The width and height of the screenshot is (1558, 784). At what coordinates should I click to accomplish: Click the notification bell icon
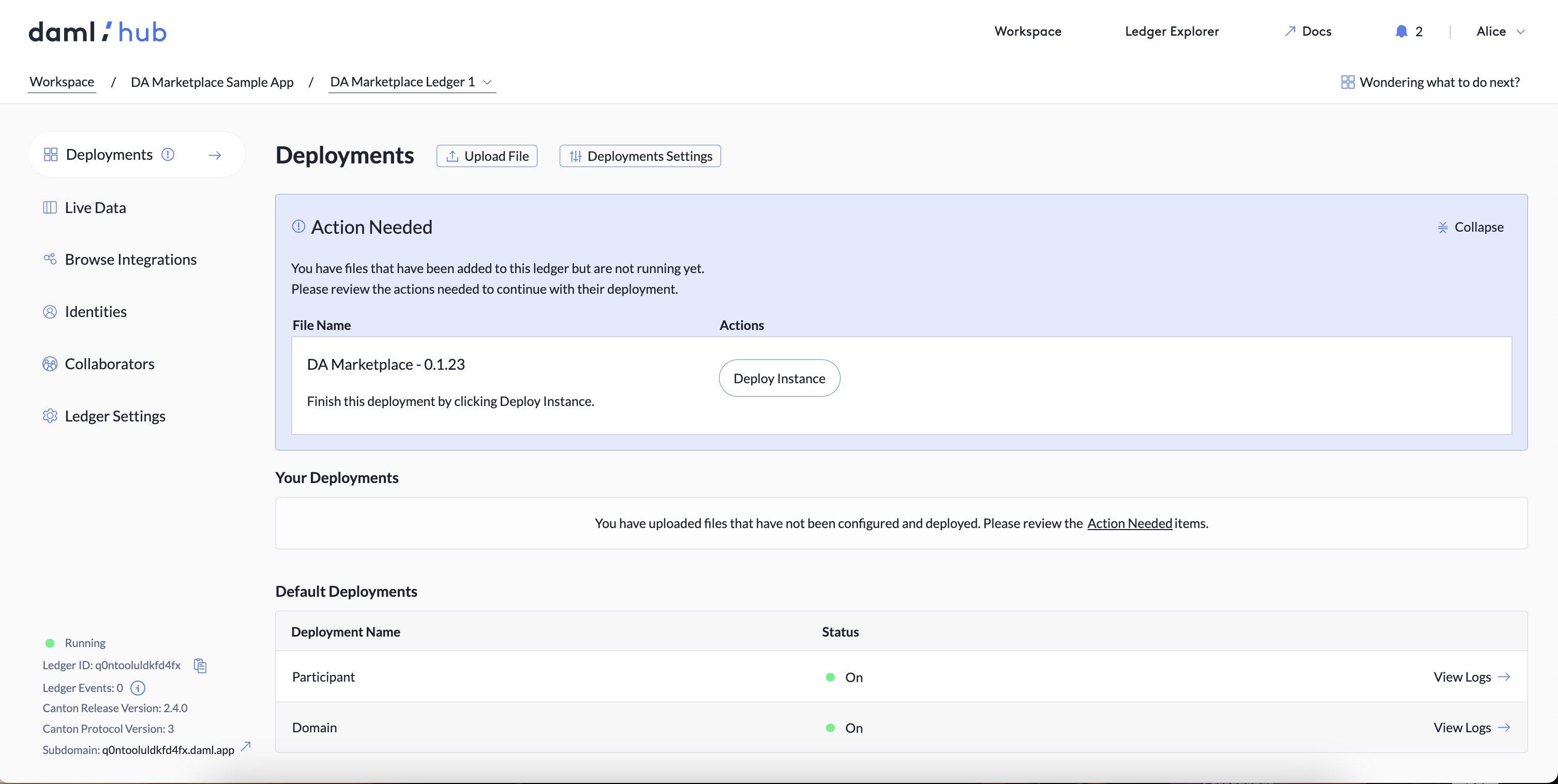(x=1400, y=31)
